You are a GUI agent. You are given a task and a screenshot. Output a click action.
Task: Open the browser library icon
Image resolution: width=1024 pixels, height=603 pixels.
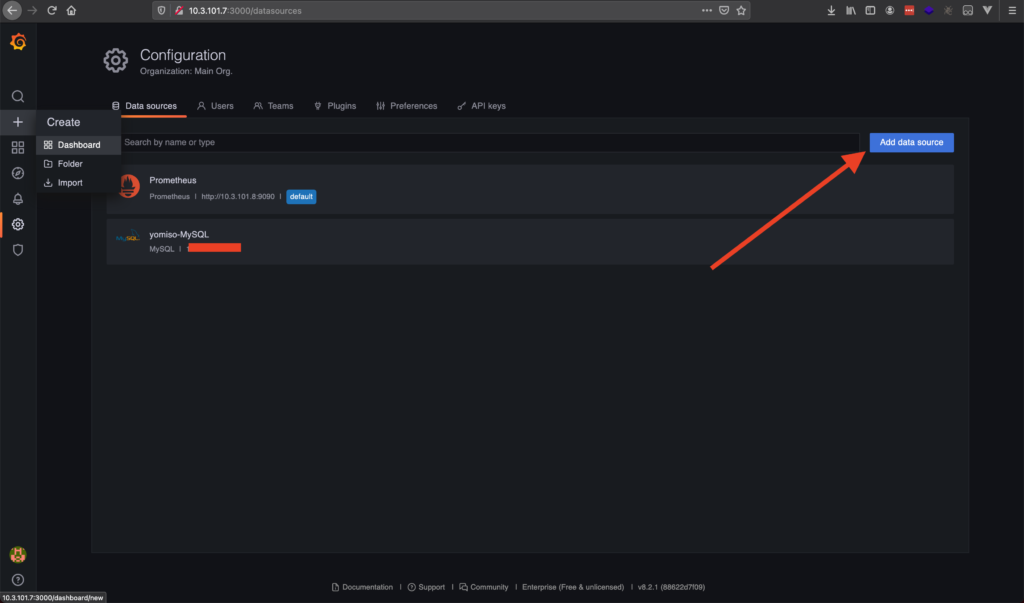pyautogui.click(x=850, y=10)
